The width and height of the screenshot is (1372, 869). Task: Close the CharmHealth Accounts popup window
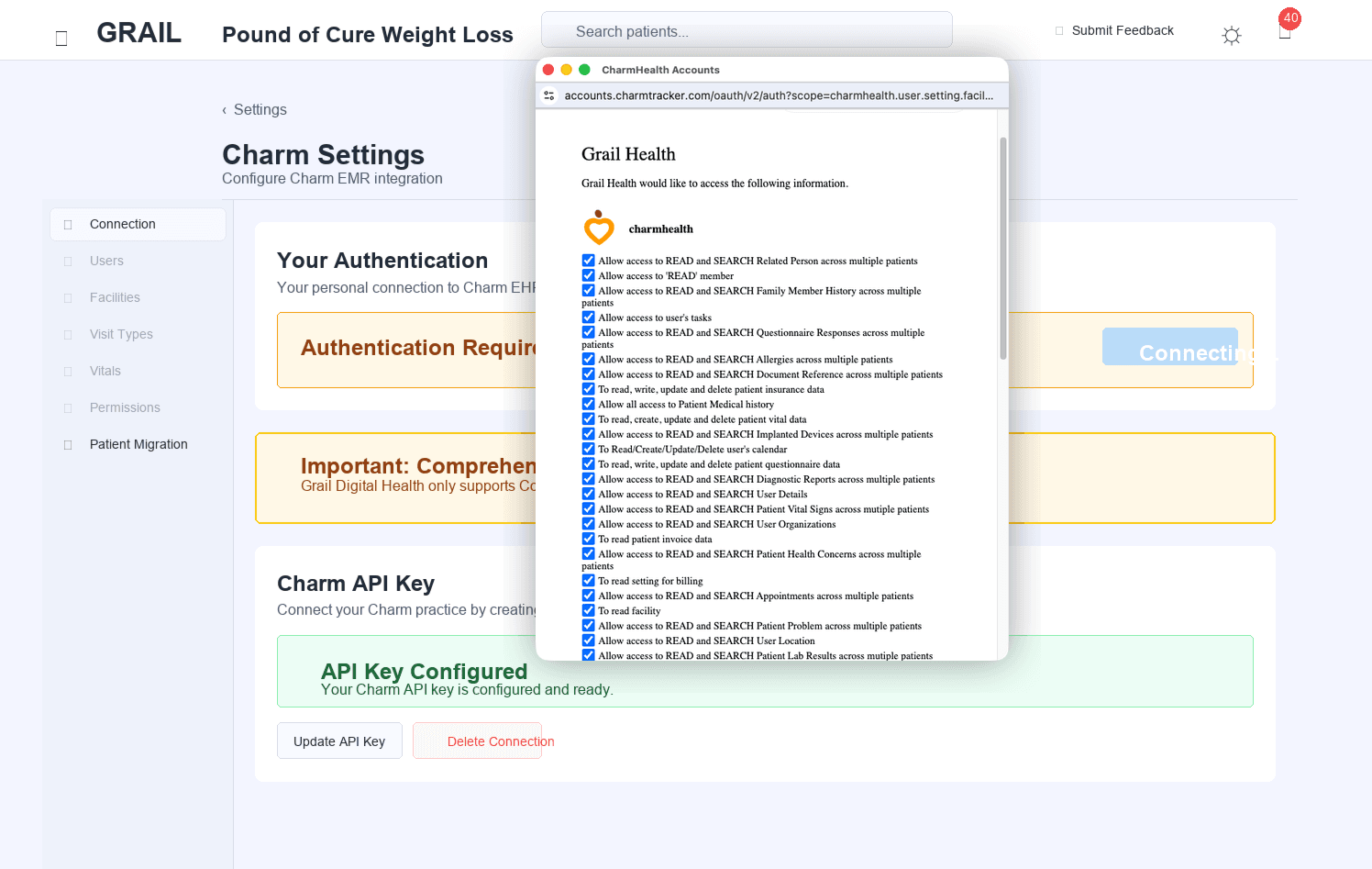548,70
